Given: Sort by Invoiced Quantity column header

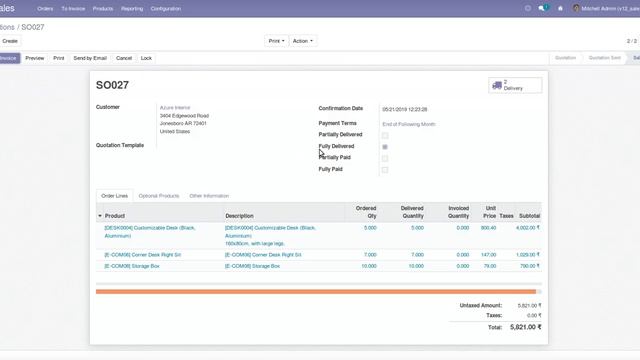Looking at the screenshot, I should pyautogui.click(x=458, y=212).
